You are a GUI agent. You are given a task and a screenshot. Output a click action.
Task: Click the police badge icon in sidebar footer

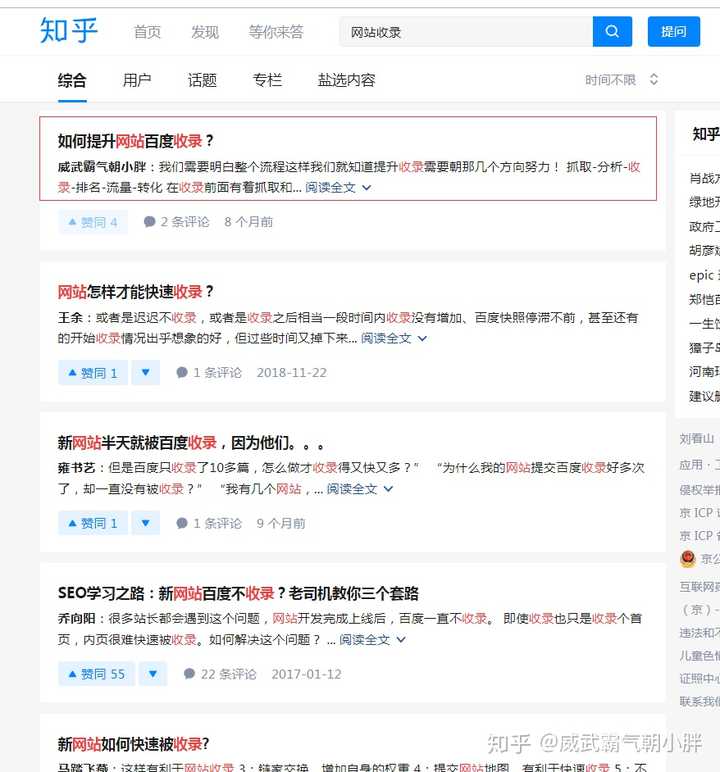[688, 559]
